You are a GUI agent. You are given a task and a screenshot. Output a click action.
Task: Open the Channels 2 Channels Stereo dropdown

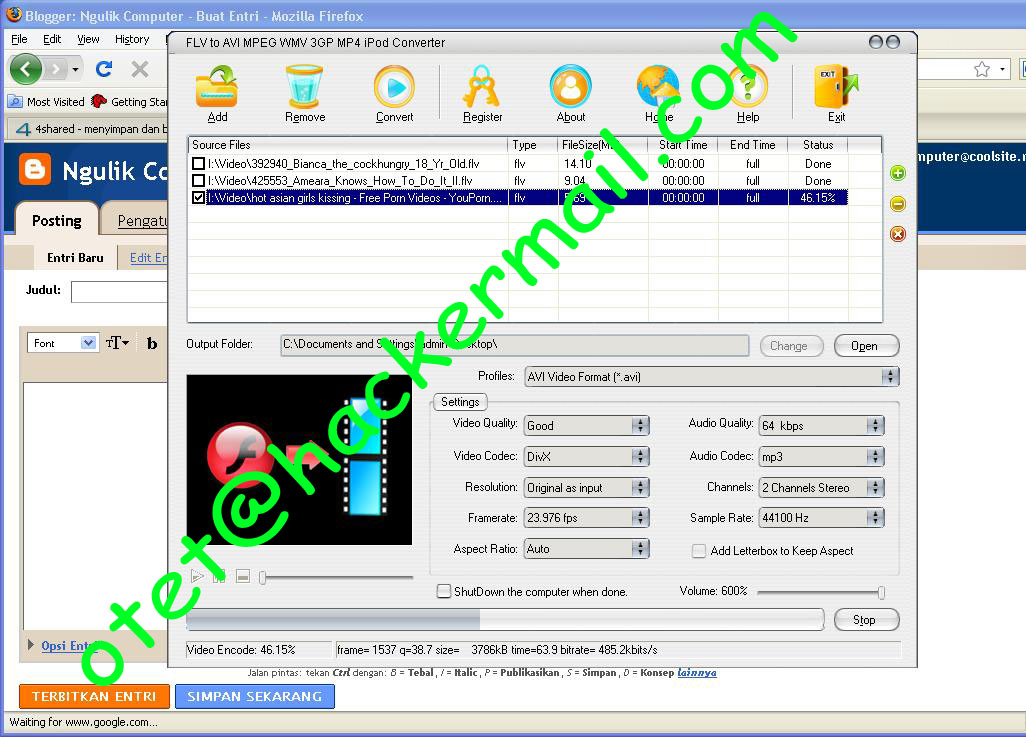pyautogui.click(x=821, y=488)
